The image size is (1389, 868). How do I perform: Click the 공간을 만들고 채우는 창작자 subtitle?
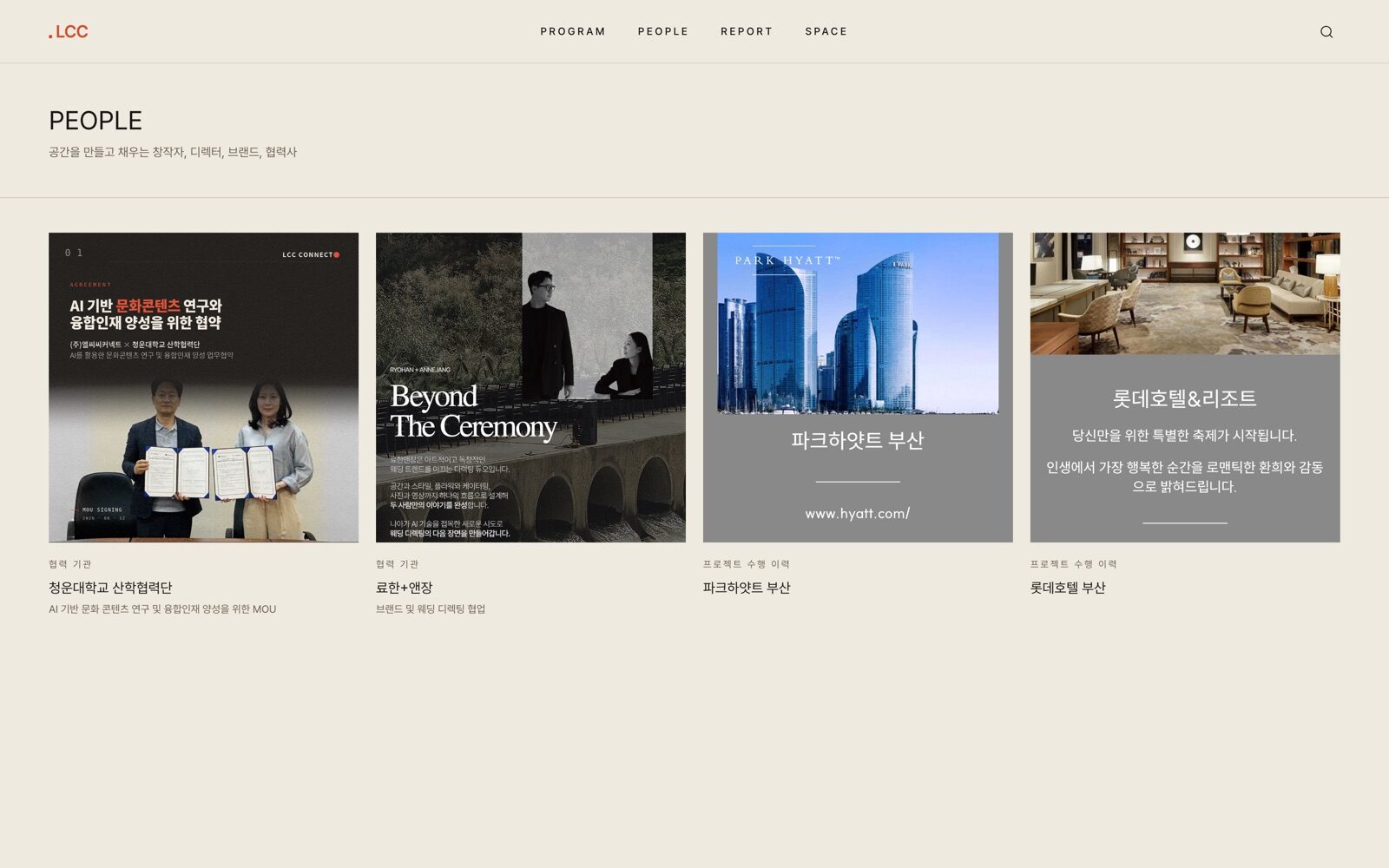coord(173,152)
